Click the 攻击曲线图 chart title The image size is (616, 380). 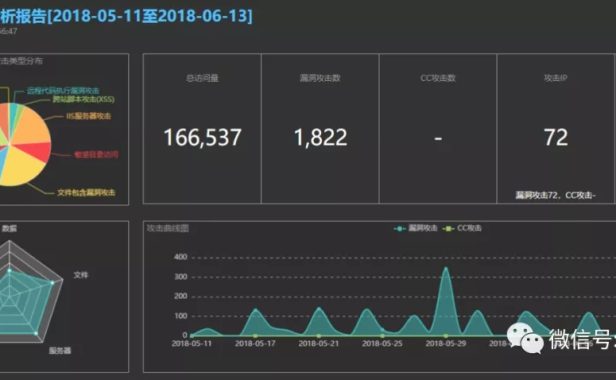click(168, 228)
